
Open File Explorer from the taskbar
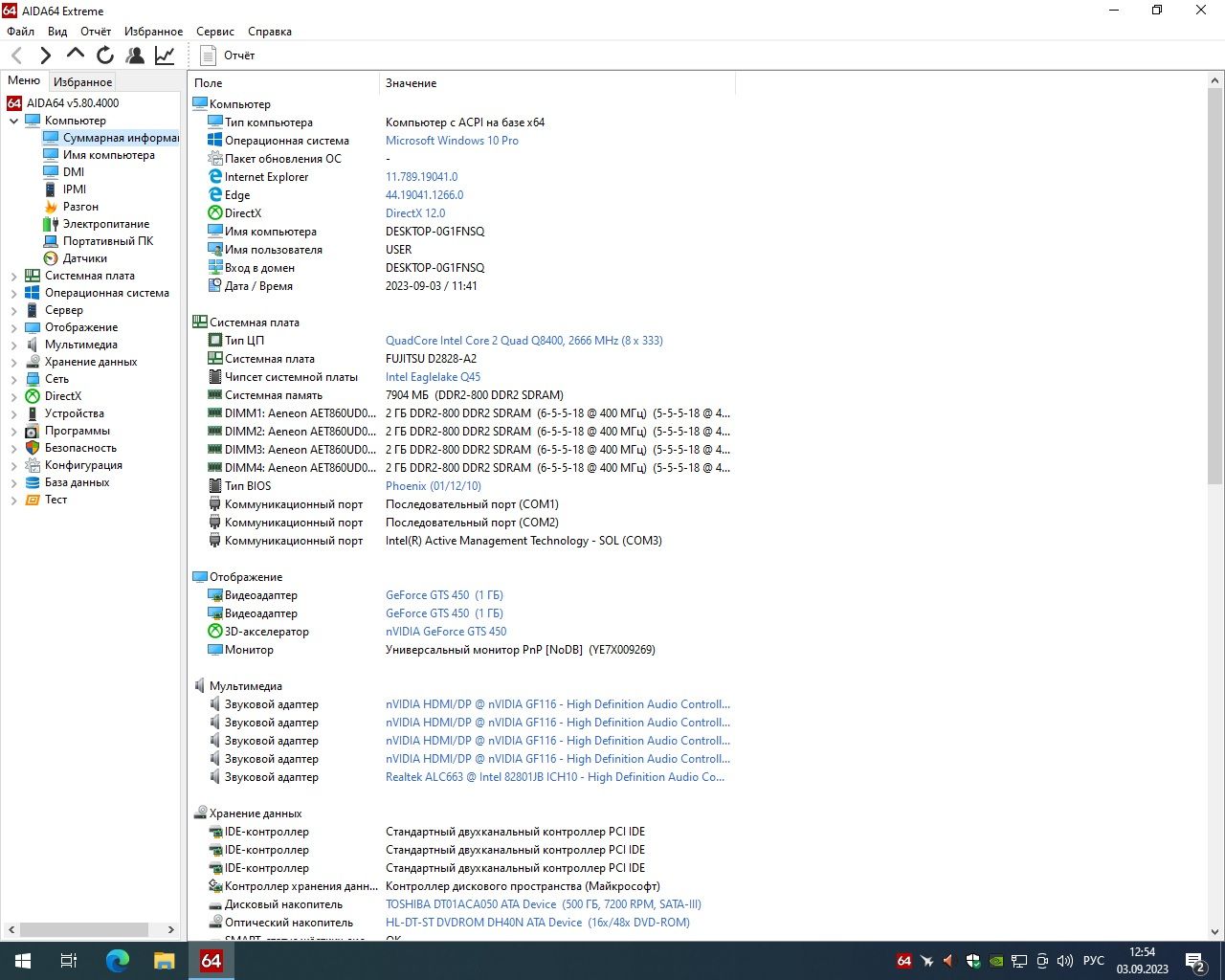coord(165,961)
